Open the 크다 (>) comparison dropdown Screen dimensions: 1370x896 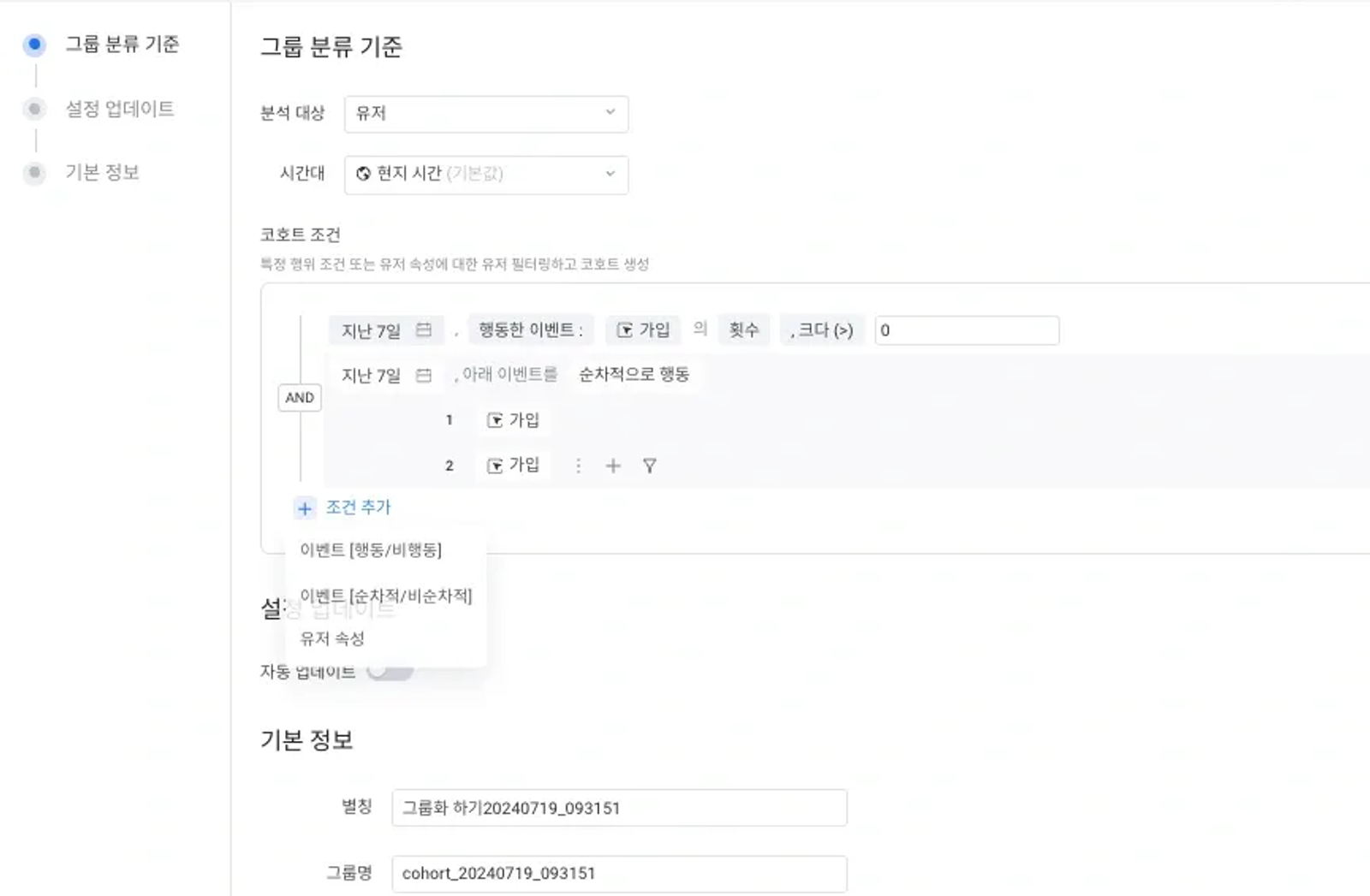point(822,330)
